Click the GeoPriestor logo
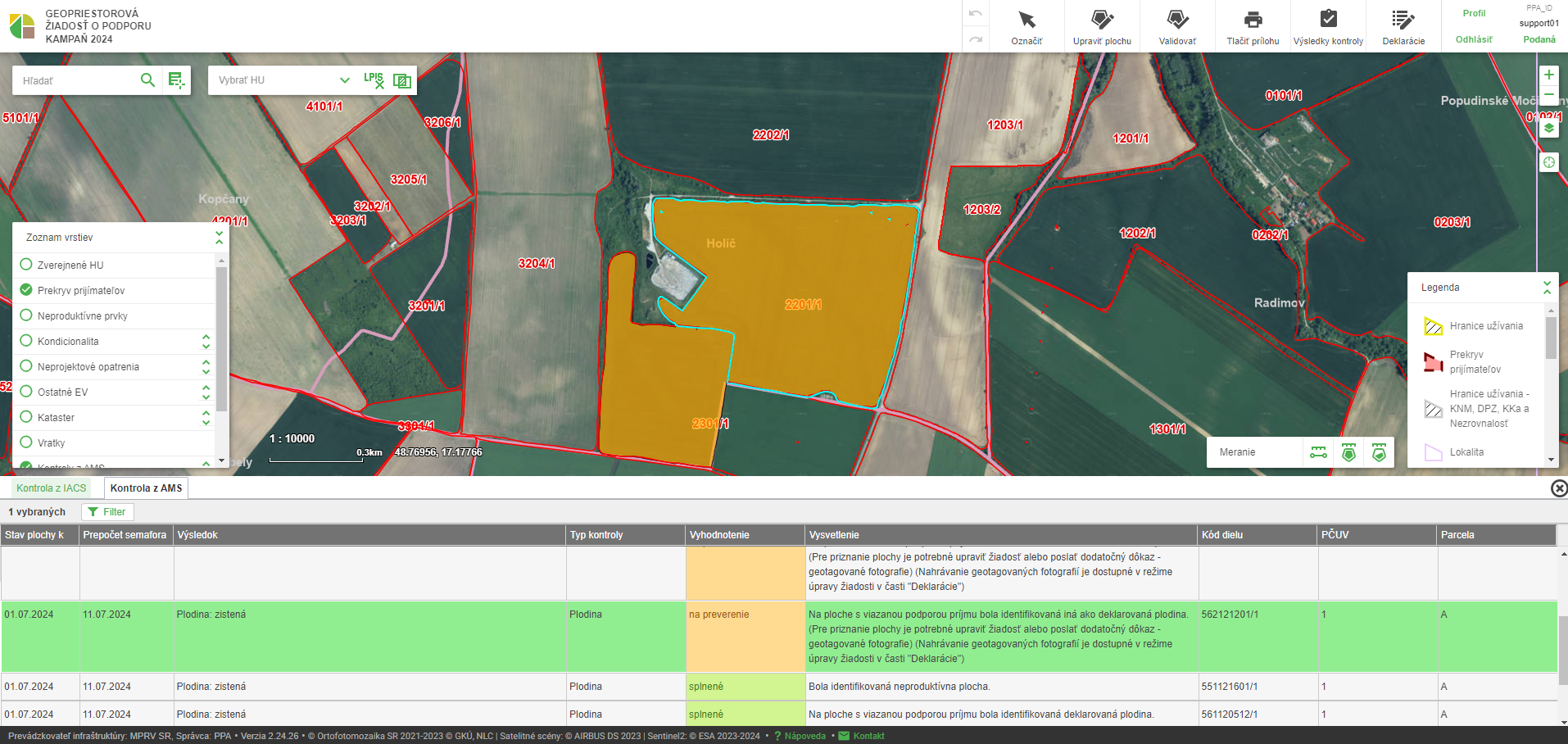 click(x=22, y=26)
